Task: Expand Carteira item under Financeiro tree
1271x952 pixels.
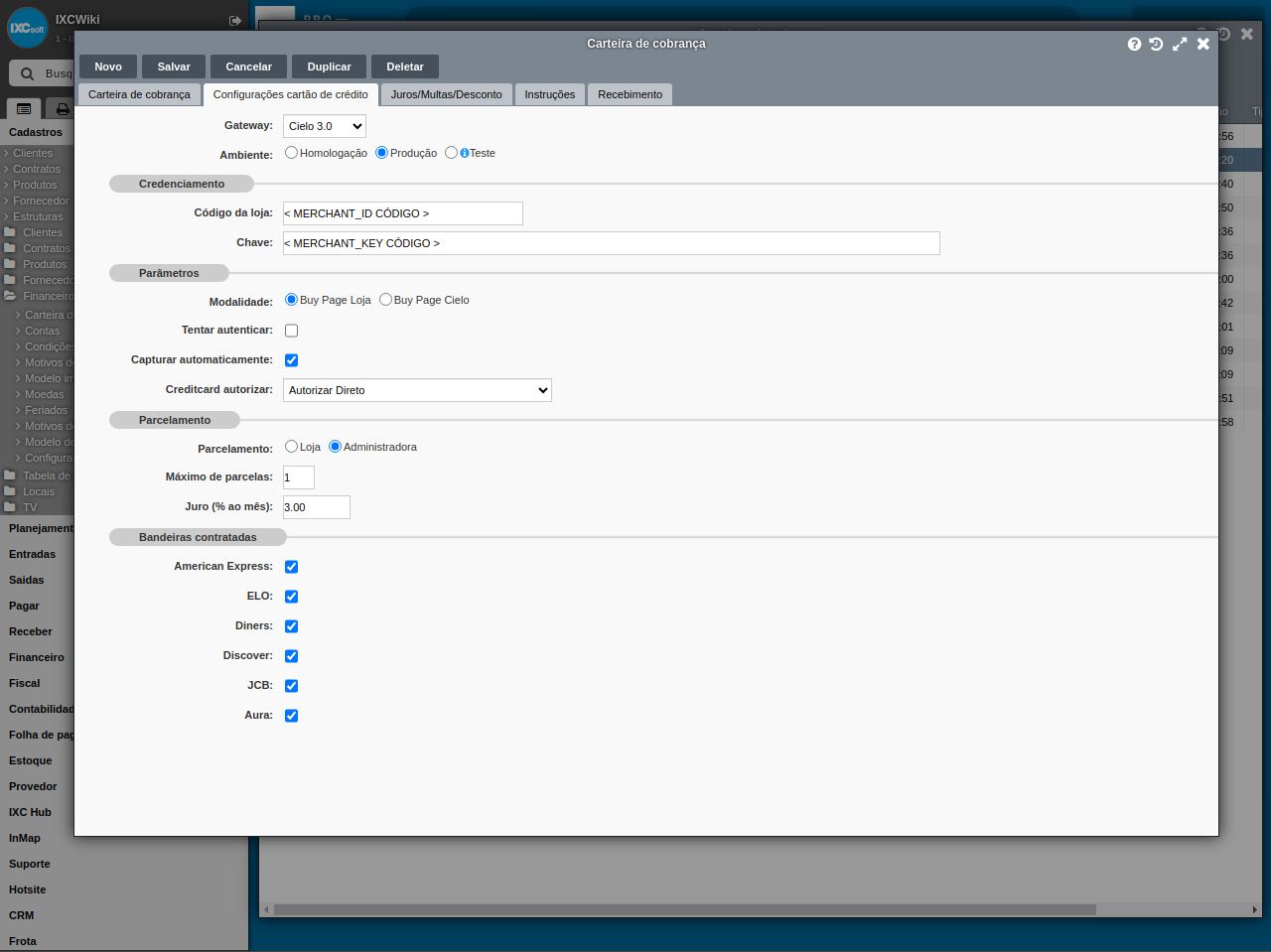Action: click(x=18, y=315)
